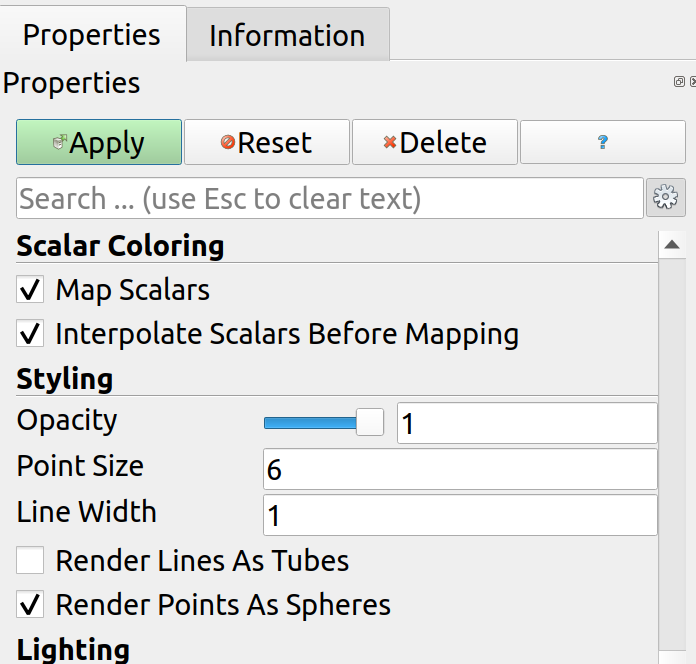The height and width of the screenshot is (664, 696).
Task: Switch to the Information tab
Action: pyautogui.click(x=286, y=35)
